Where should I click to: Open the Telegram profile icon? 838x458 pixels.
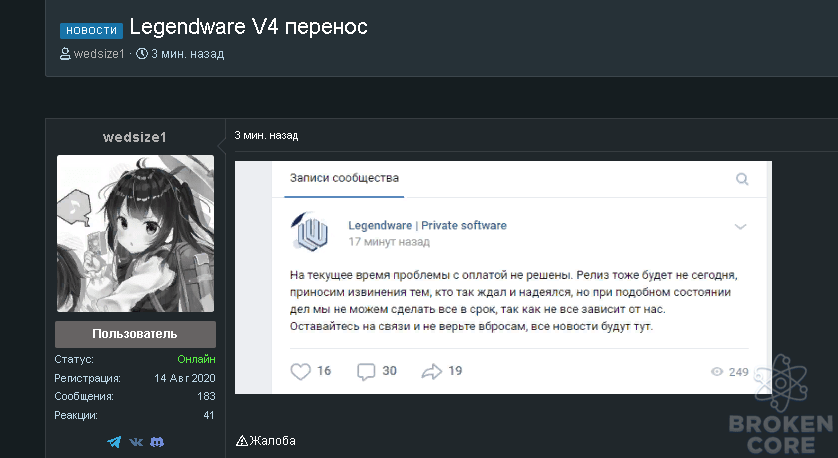click(114, 442)
